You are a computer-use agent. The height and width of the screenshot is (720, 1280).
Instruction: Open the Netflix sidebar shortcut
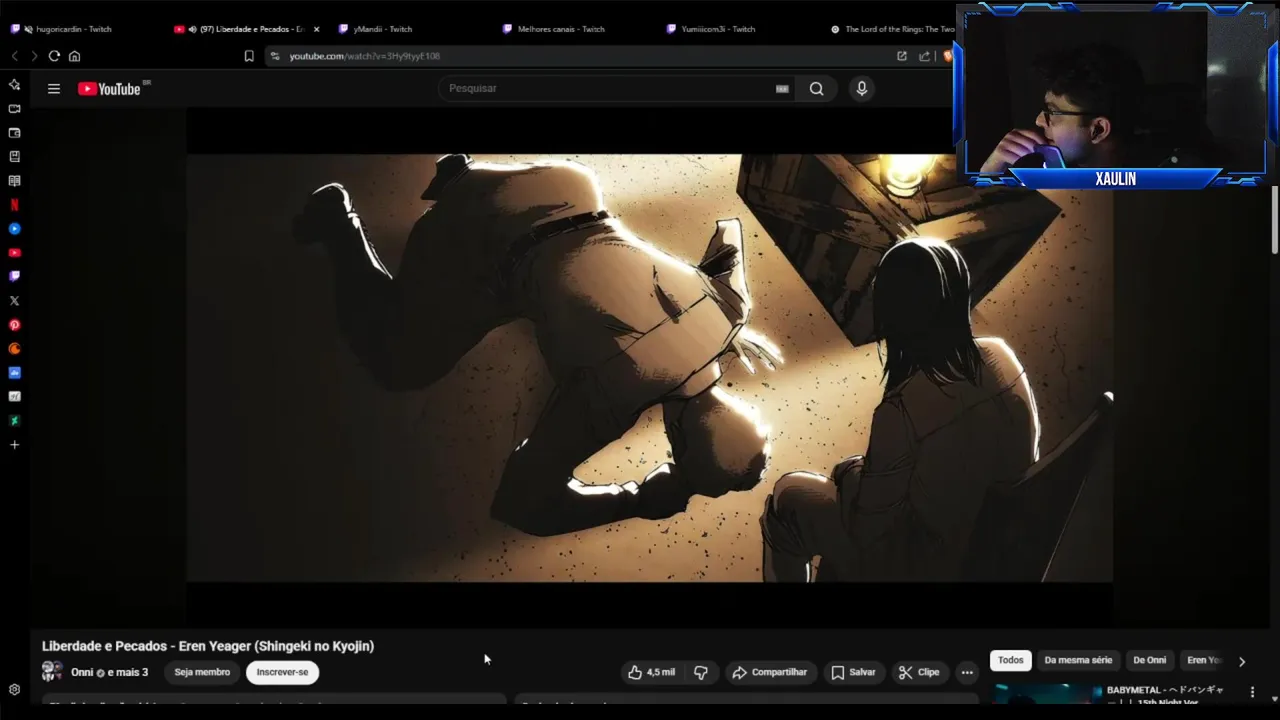tap(14, 205)
